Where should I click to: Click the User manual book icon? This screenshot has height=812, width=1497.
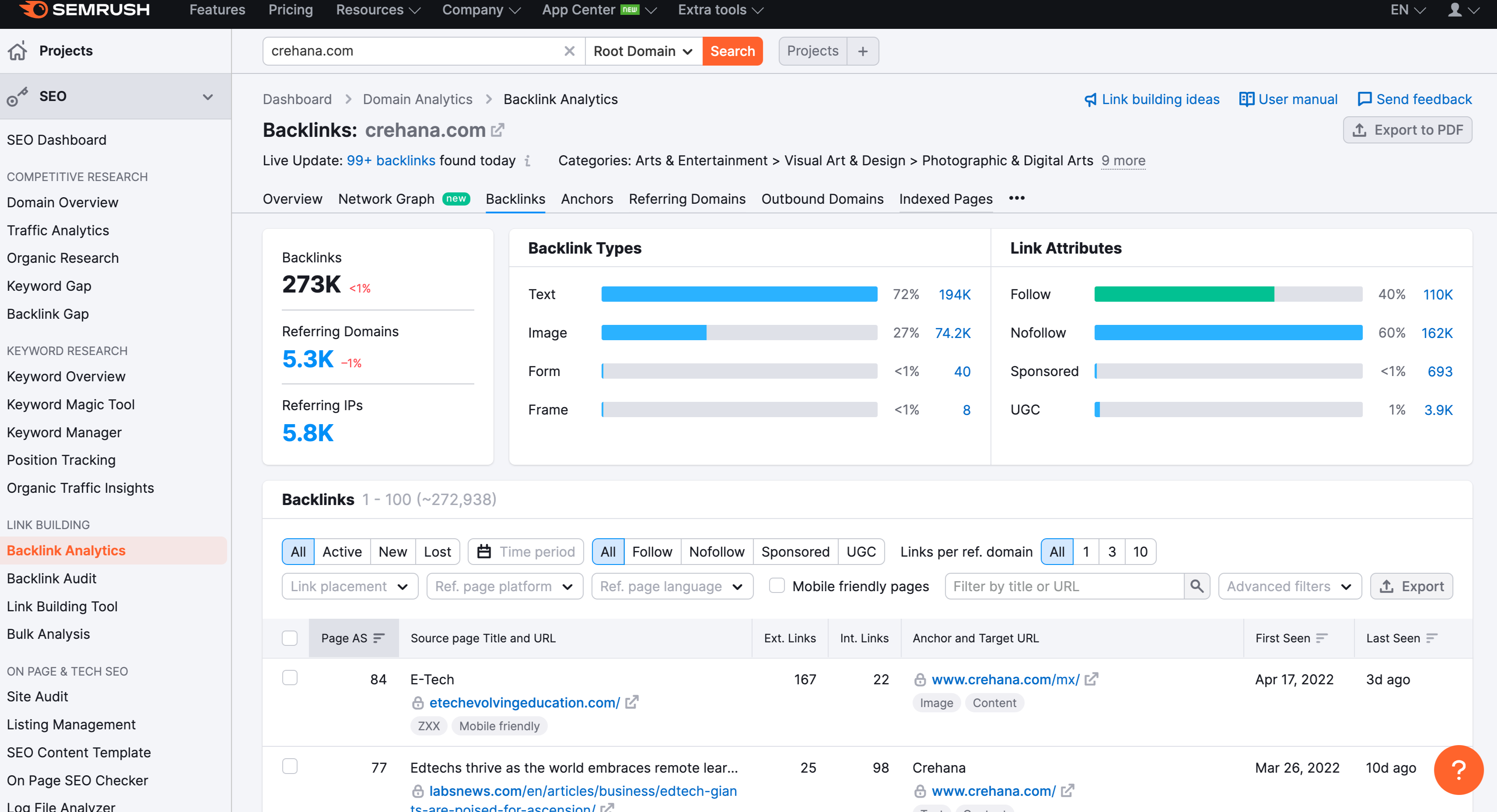(x=1246, y=99)
